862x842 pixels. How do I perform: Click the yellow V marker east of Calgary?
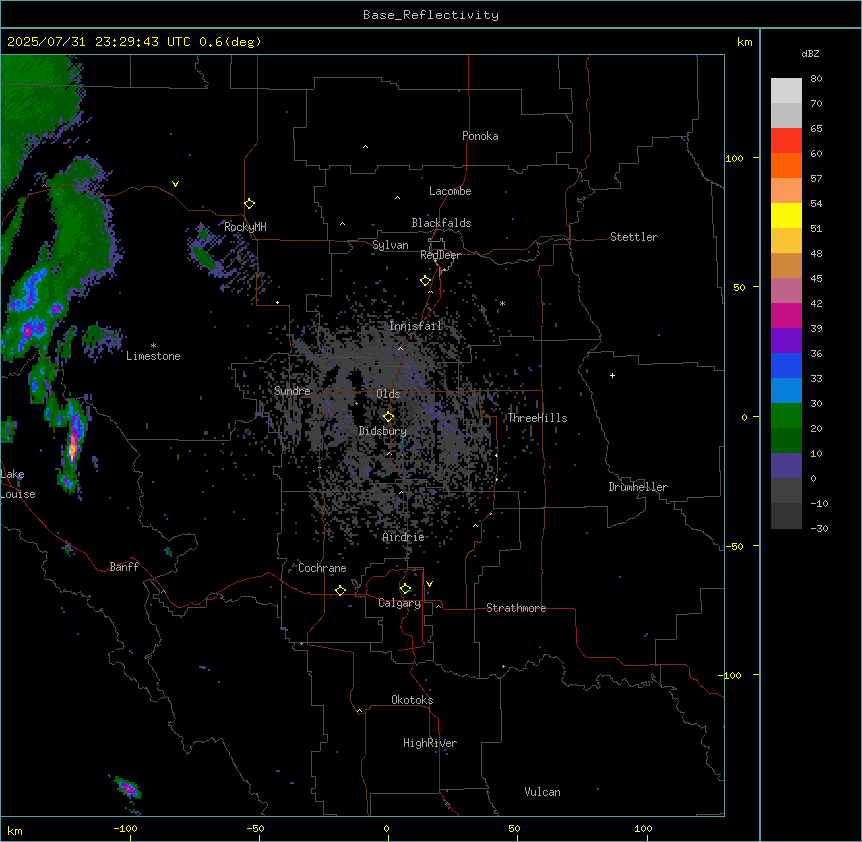pos(429,584)
